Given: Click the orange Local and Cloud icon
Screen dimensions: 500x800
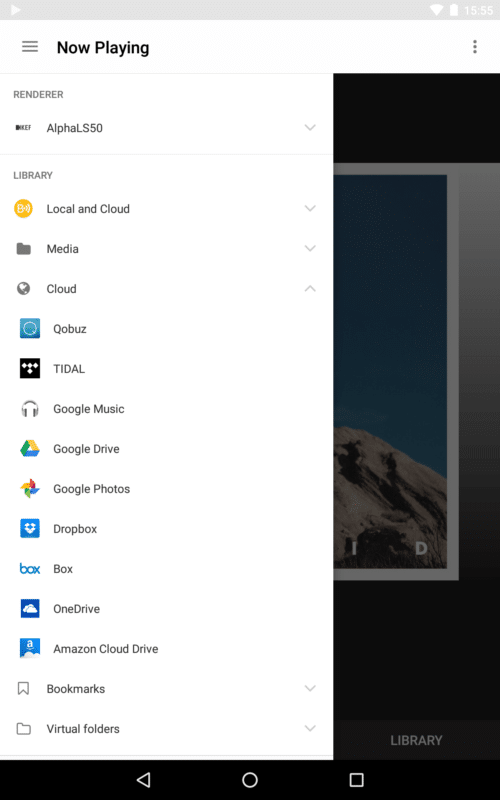Looking at the screenshot, I should coord(23,209).
